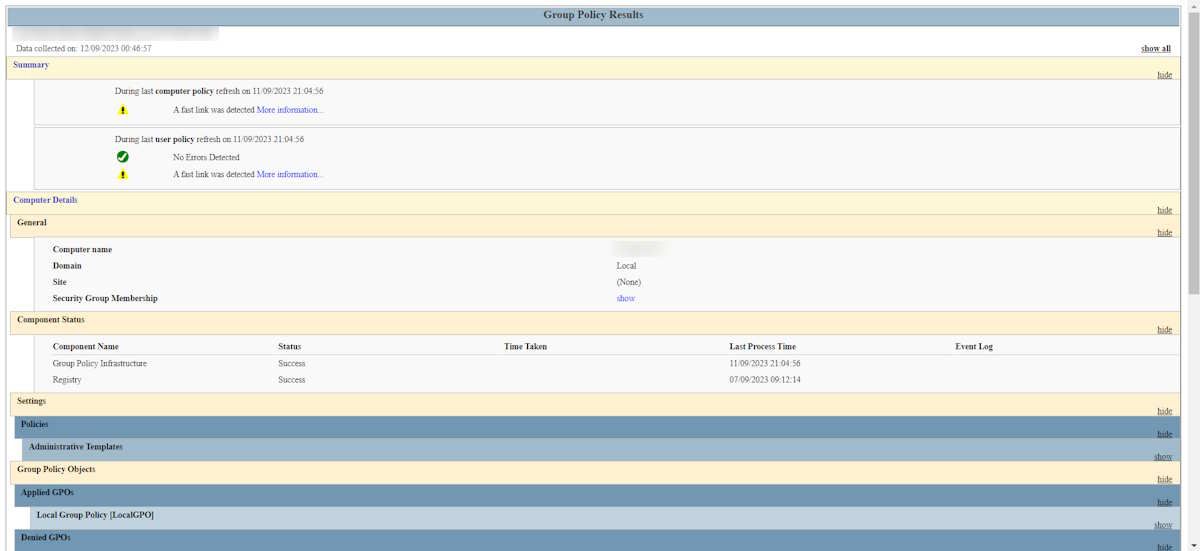Hide the Group Policy Objects section
1200x551 pixels.
[x=1164, y=479]
